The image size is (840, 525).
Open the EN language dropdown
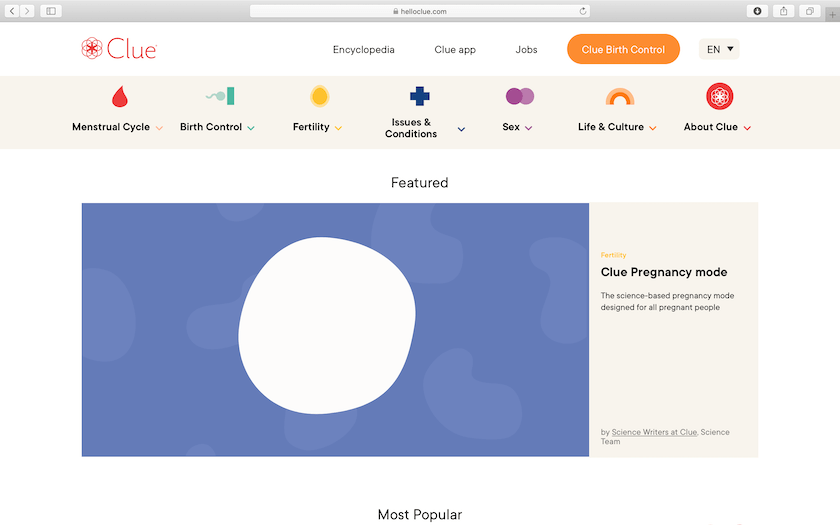[x=719, y=49]
